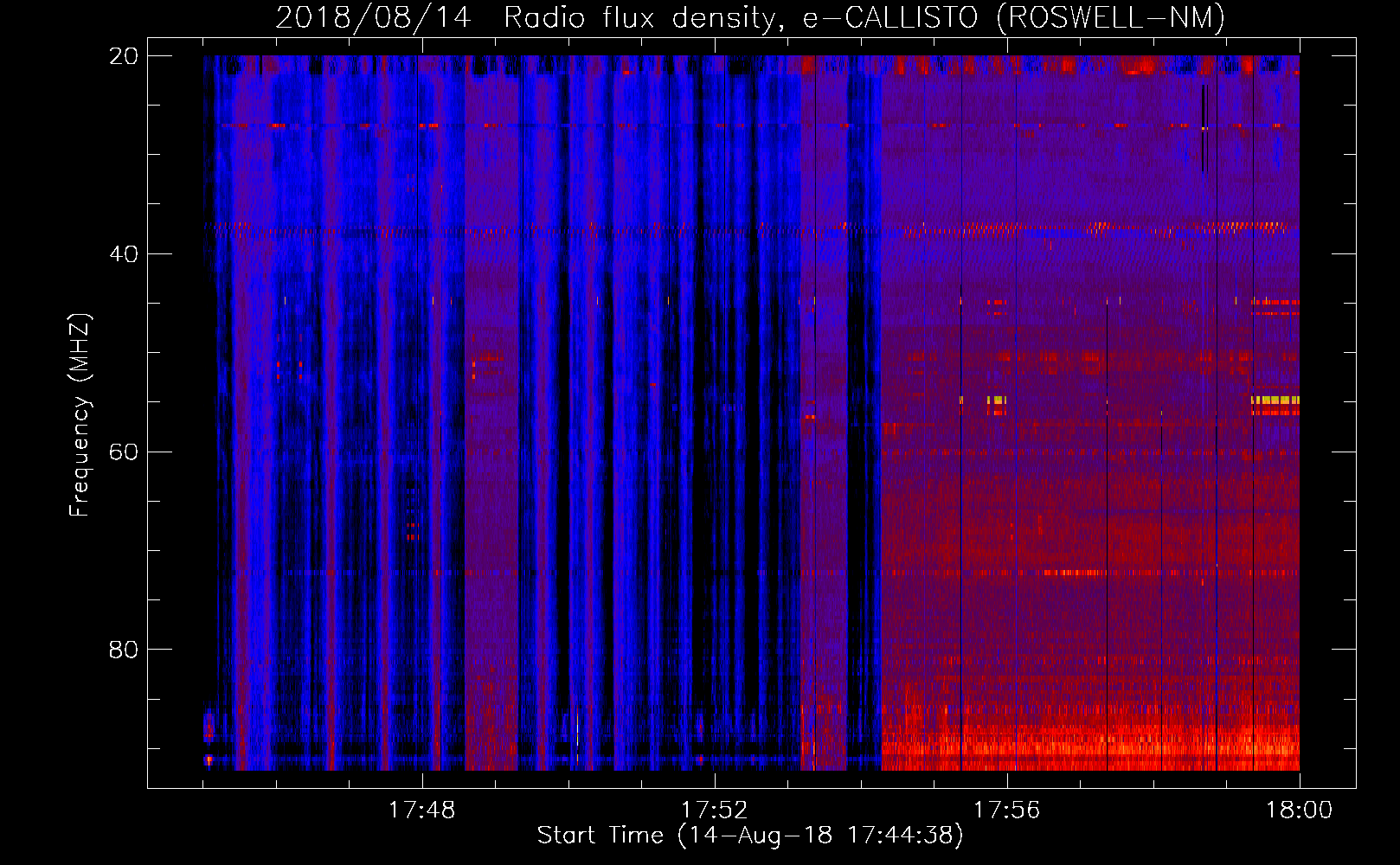Click the plot title '2018/08/14 Radio flux density'
Screen dimensions: 1400x865
click(530, 17)
